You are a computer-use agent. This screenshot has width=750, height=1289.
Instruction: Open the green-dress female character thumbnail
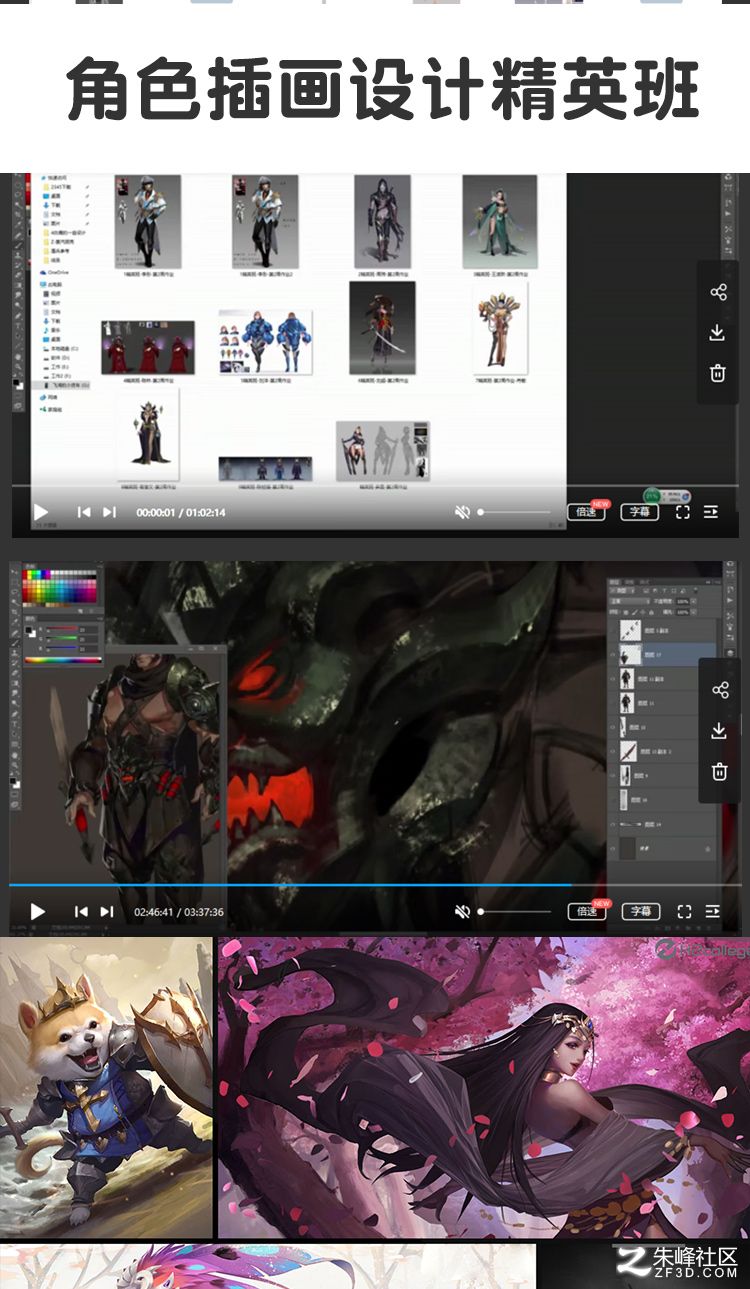pos(500,222)
